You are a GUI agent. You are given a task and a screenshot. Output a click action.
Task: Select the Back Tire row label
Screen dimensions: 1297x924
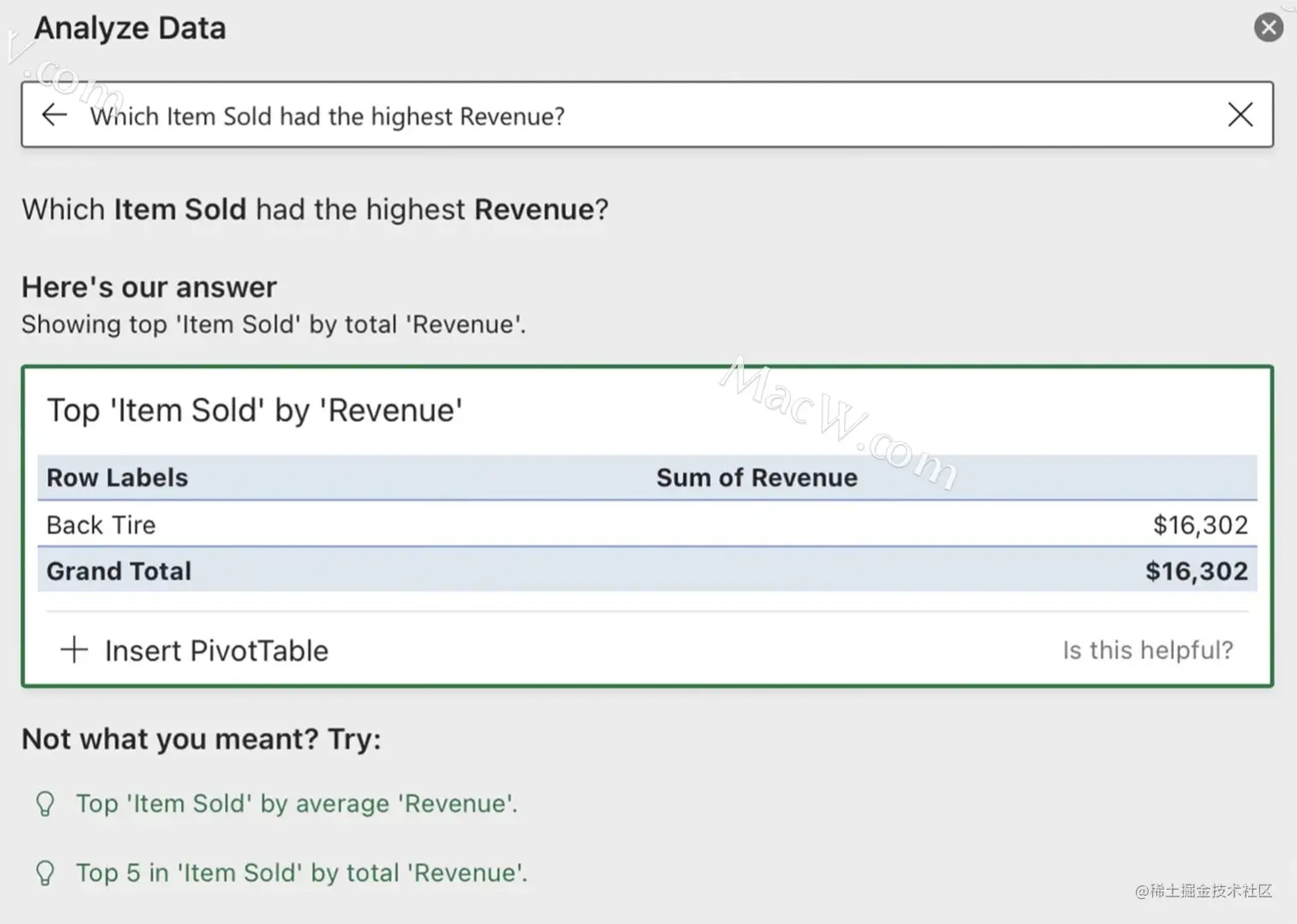tap(101, 525)
